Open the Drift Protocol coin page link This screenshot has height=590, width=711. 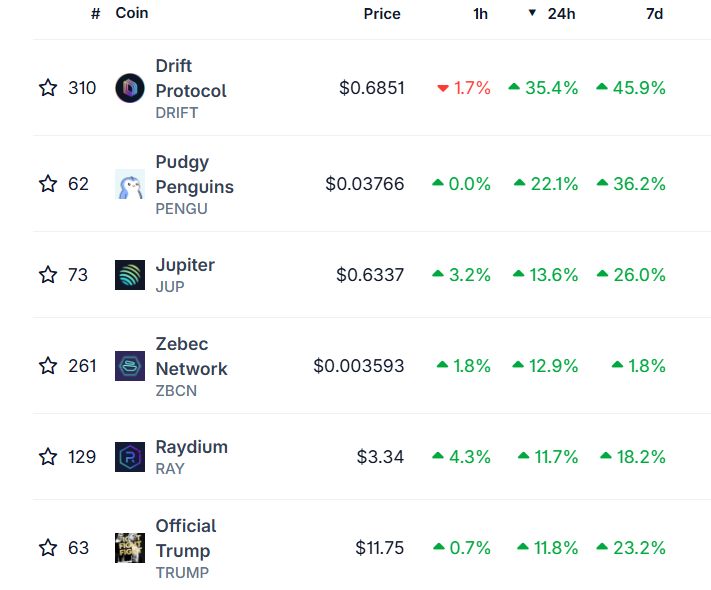[190, 78]
